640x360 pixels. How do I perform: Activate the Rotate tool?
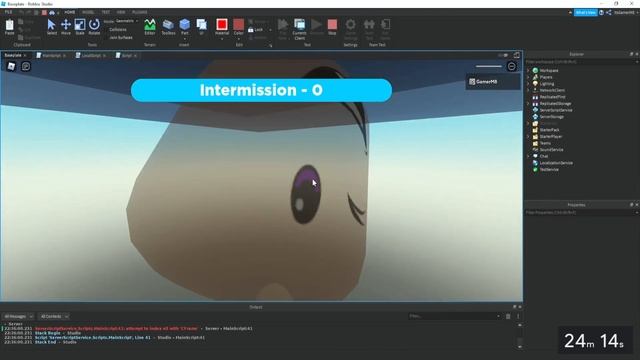(x=94, y=27)
